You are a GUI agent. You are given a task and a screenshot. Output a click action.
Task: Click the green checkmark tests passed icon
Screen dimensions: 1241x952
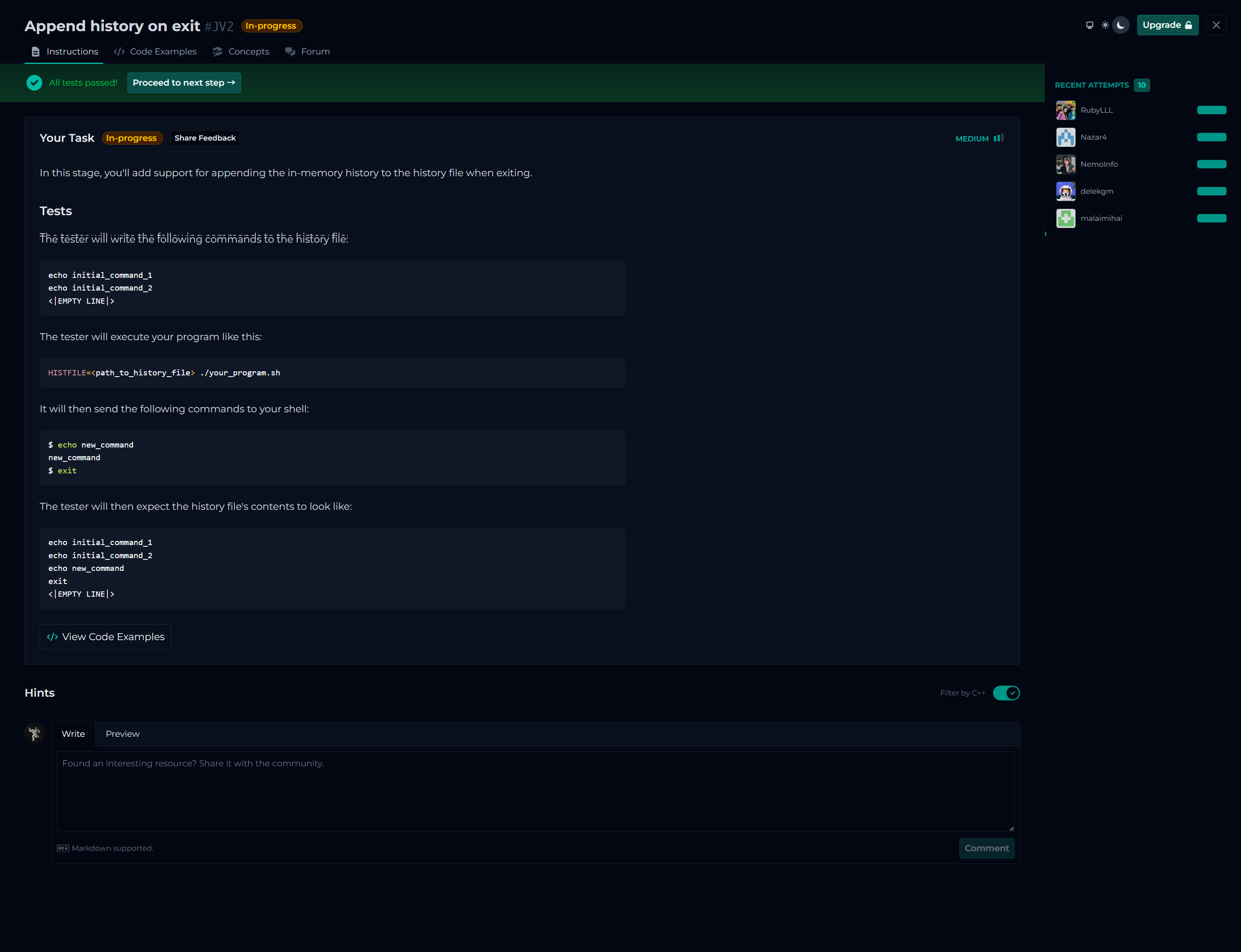[34, 83]
